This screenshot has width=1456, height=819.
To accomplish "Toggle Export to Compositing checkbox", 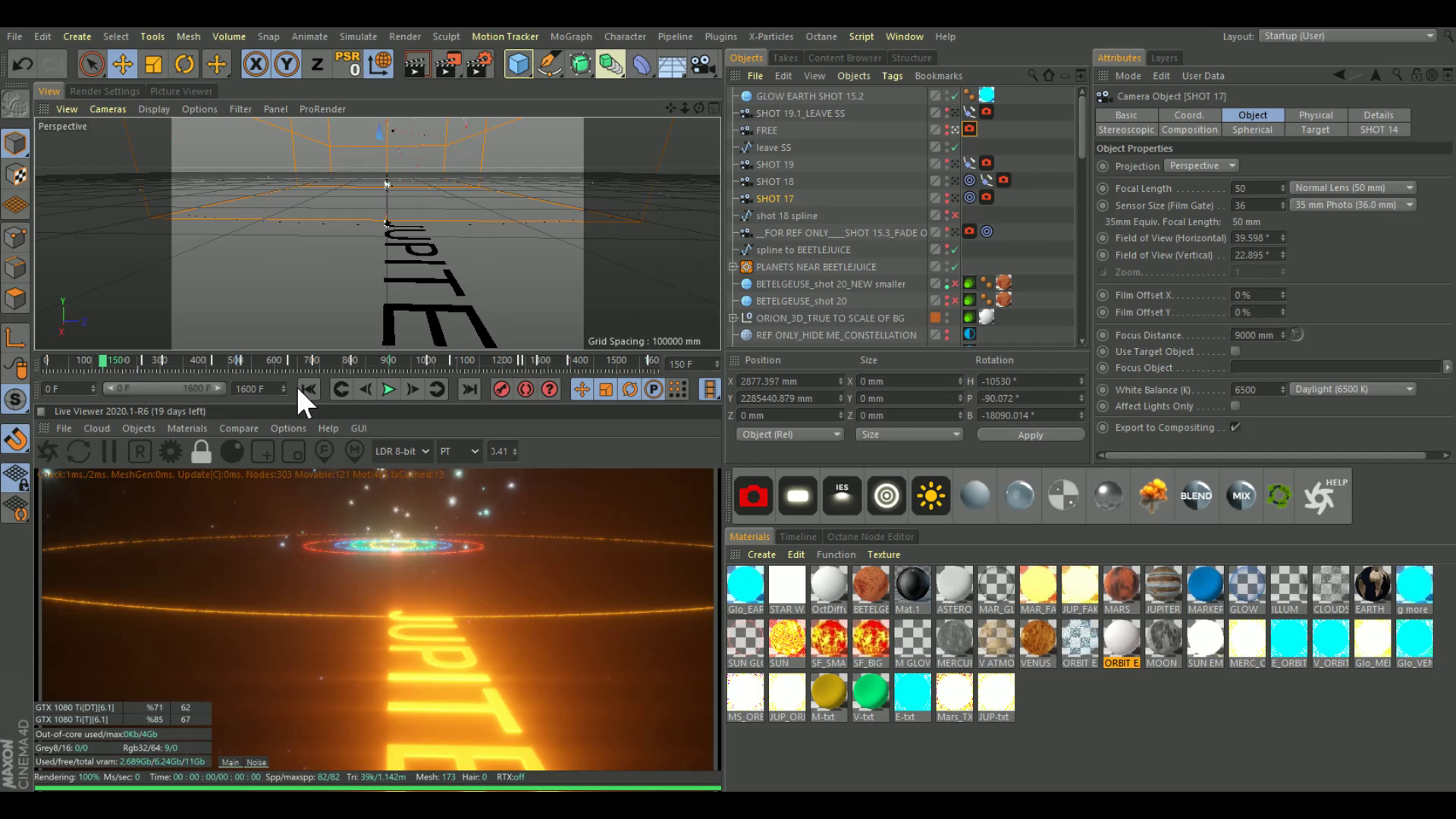I will pos(1235,427).
